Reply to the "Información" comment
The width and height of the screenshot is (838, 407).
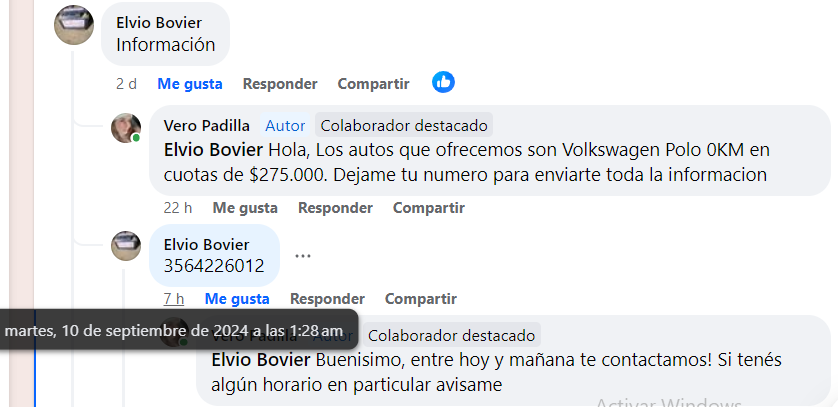tap(280, 84)
